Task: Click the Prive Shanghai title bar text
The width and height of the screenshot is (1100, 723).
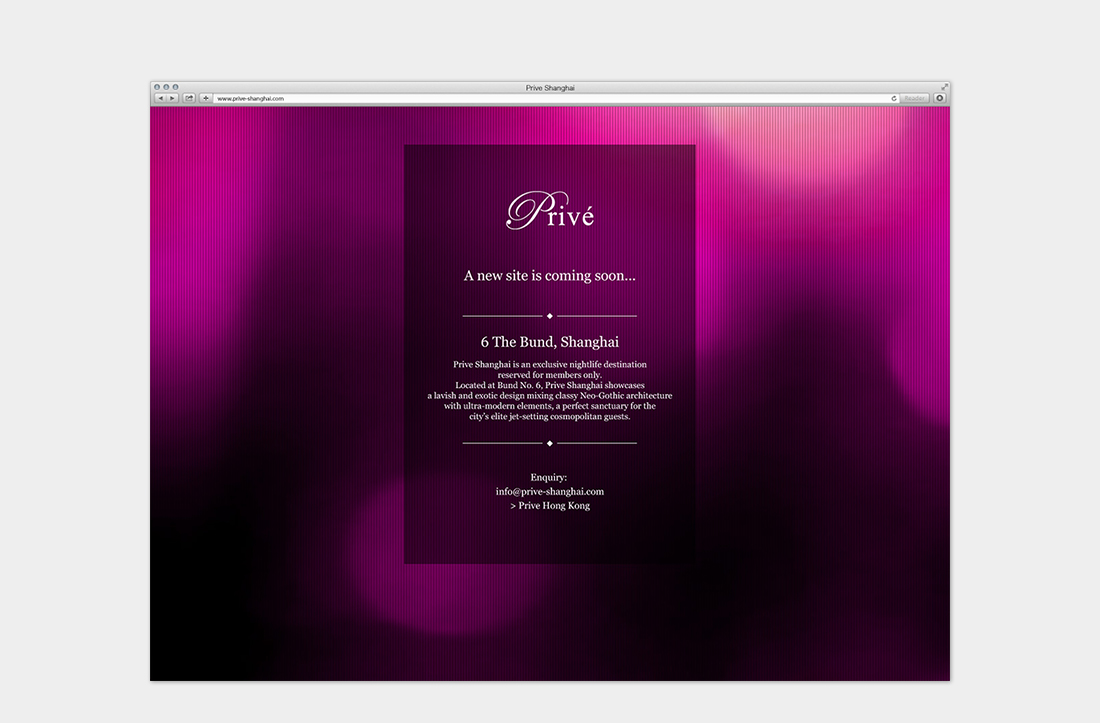Action: 550,88
